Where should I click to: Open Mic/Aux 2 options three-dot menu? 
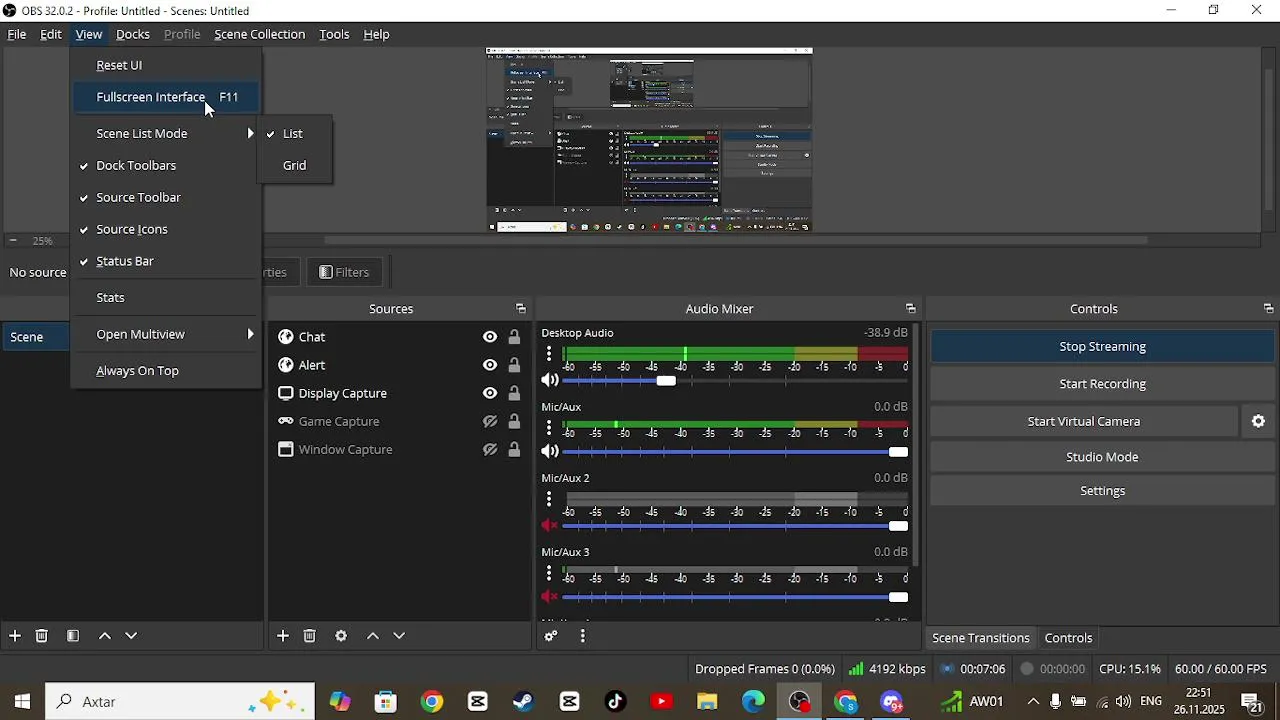click(549, 498)
